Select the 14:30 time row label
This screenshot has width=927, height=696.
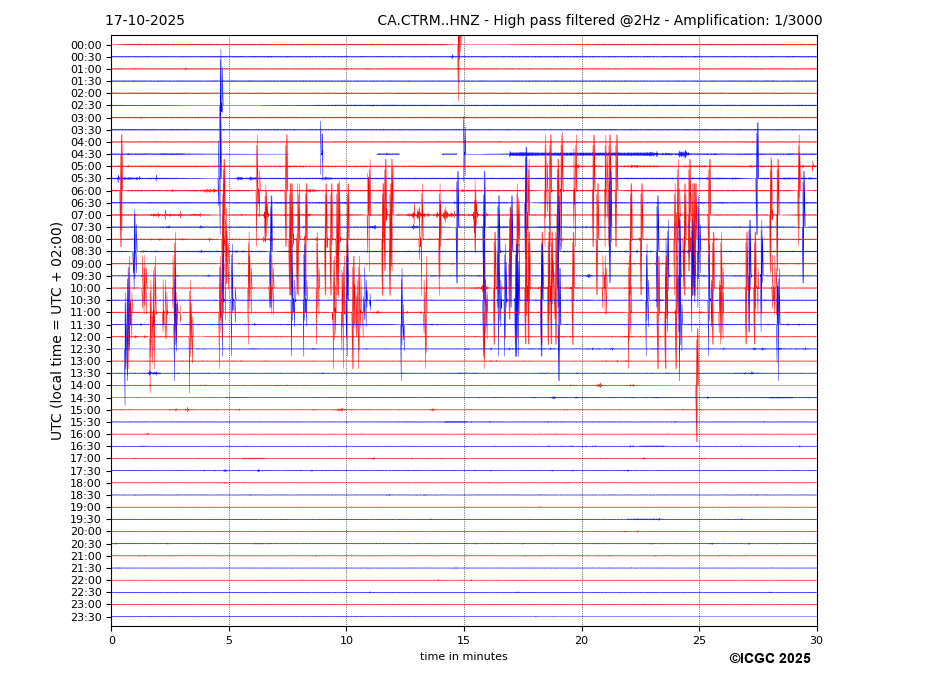86,398
